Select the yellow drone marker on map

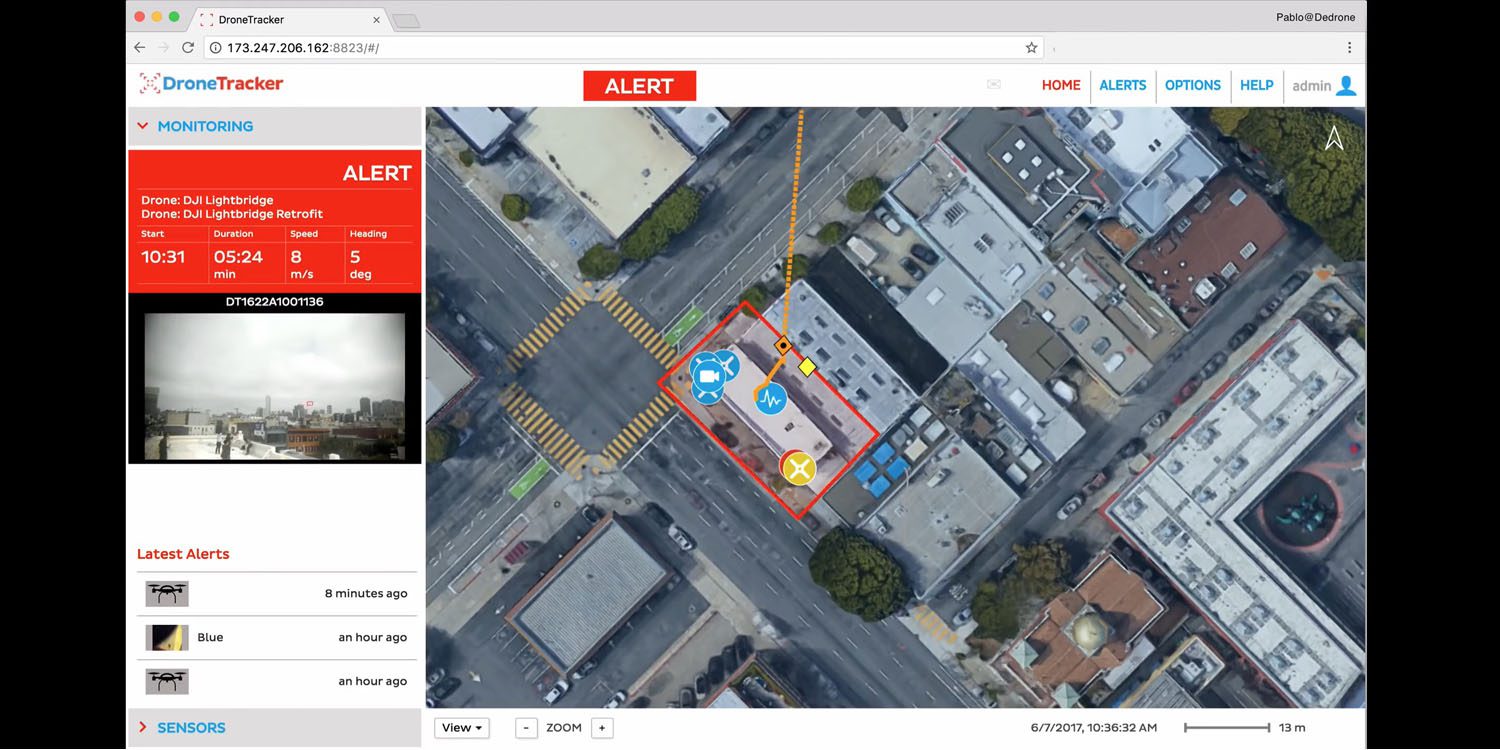click(798, 468)
